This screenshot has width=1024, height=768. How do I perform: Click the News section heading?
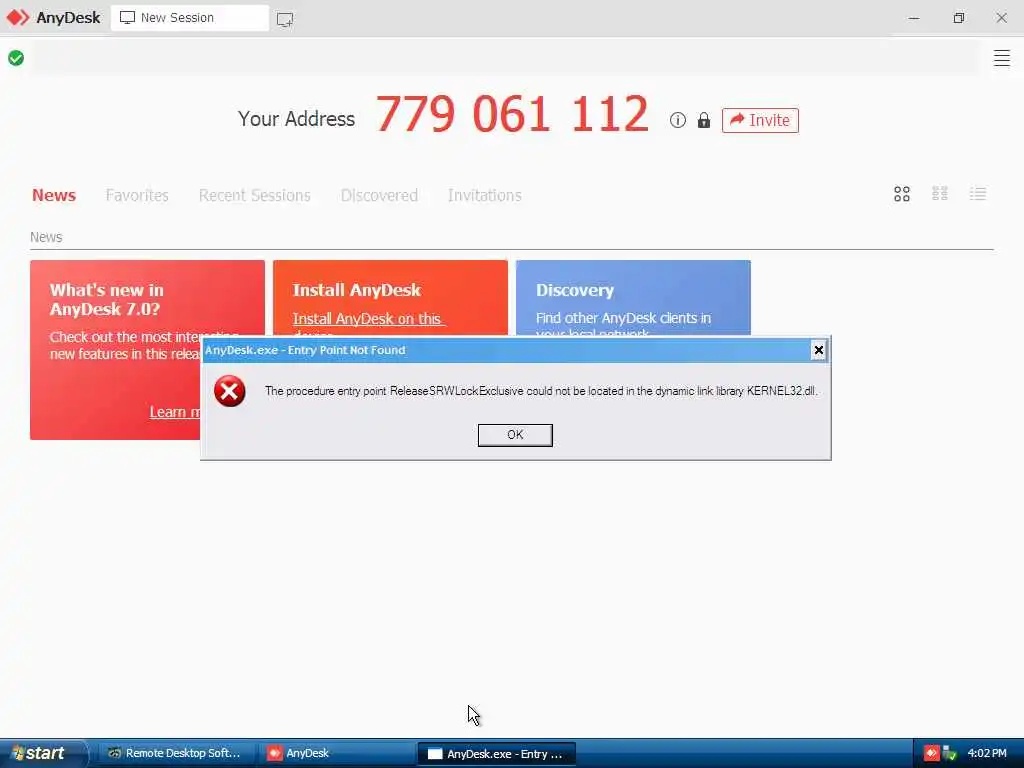tap(46, 237)
